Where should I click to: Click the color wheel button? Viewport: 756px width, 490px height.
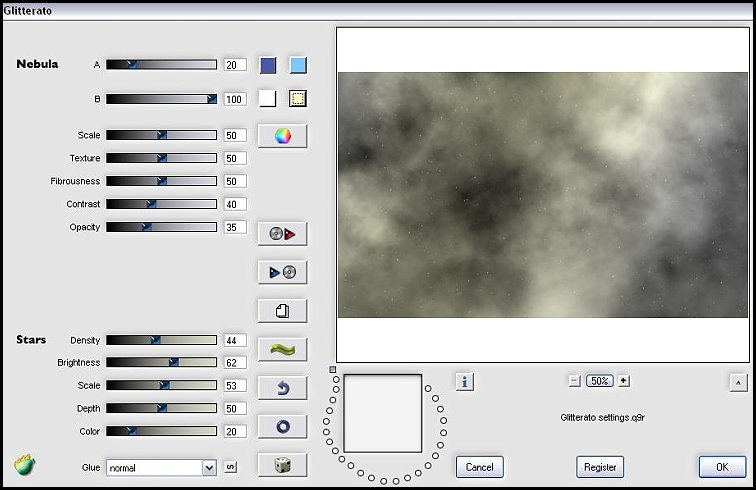point(282,136)
